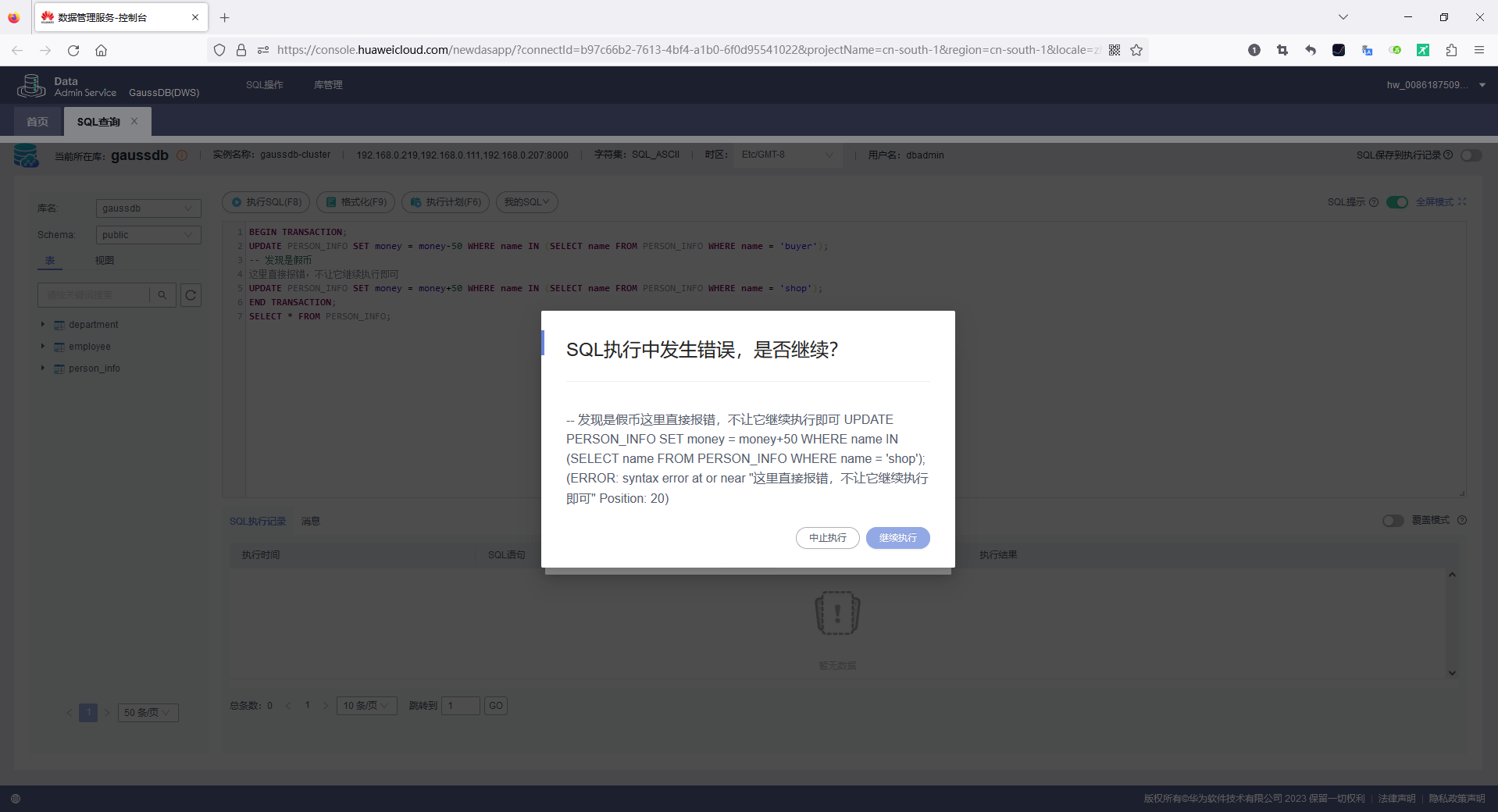1498x812 pixels.
Task: Click help icon next to 覆盖模式
Action: click(x=1462, y=520)
